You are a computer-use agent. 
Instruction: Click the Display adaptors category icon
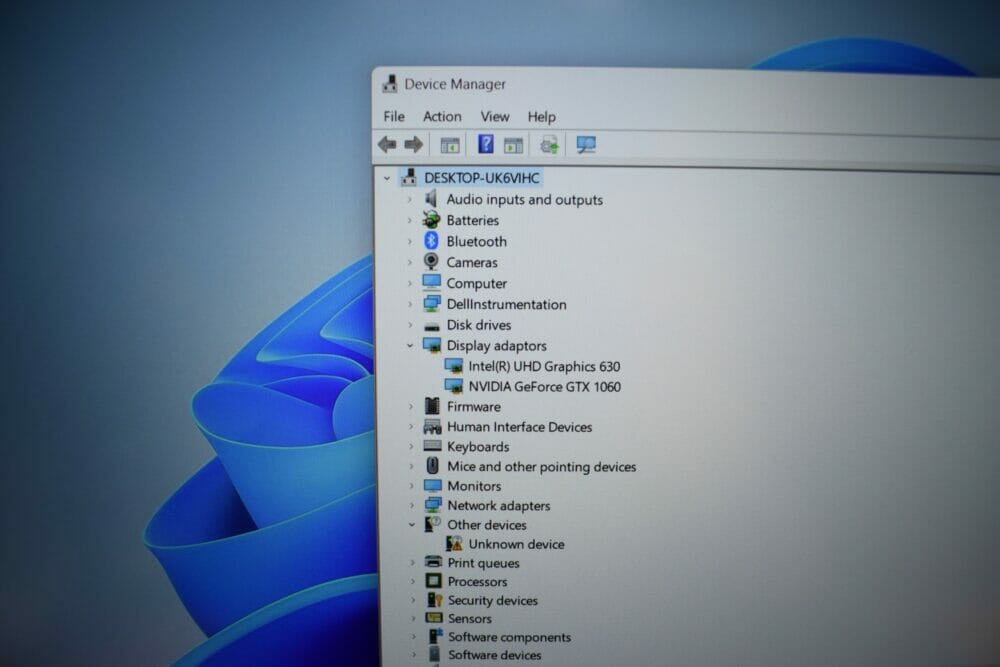[432, 346]
